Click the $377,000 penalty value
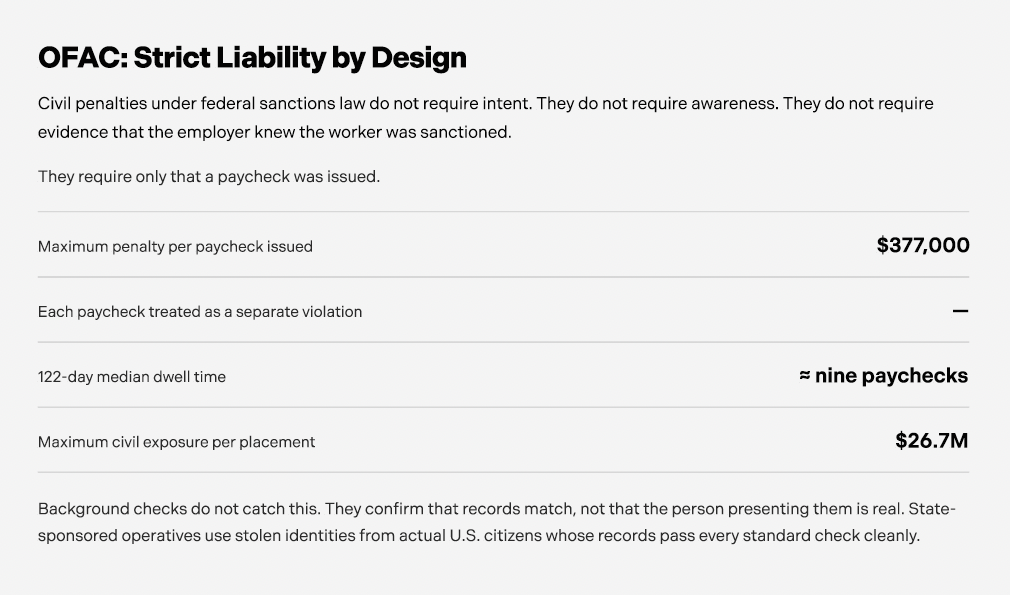The image size is (1010, 595). tap(922, 245)
